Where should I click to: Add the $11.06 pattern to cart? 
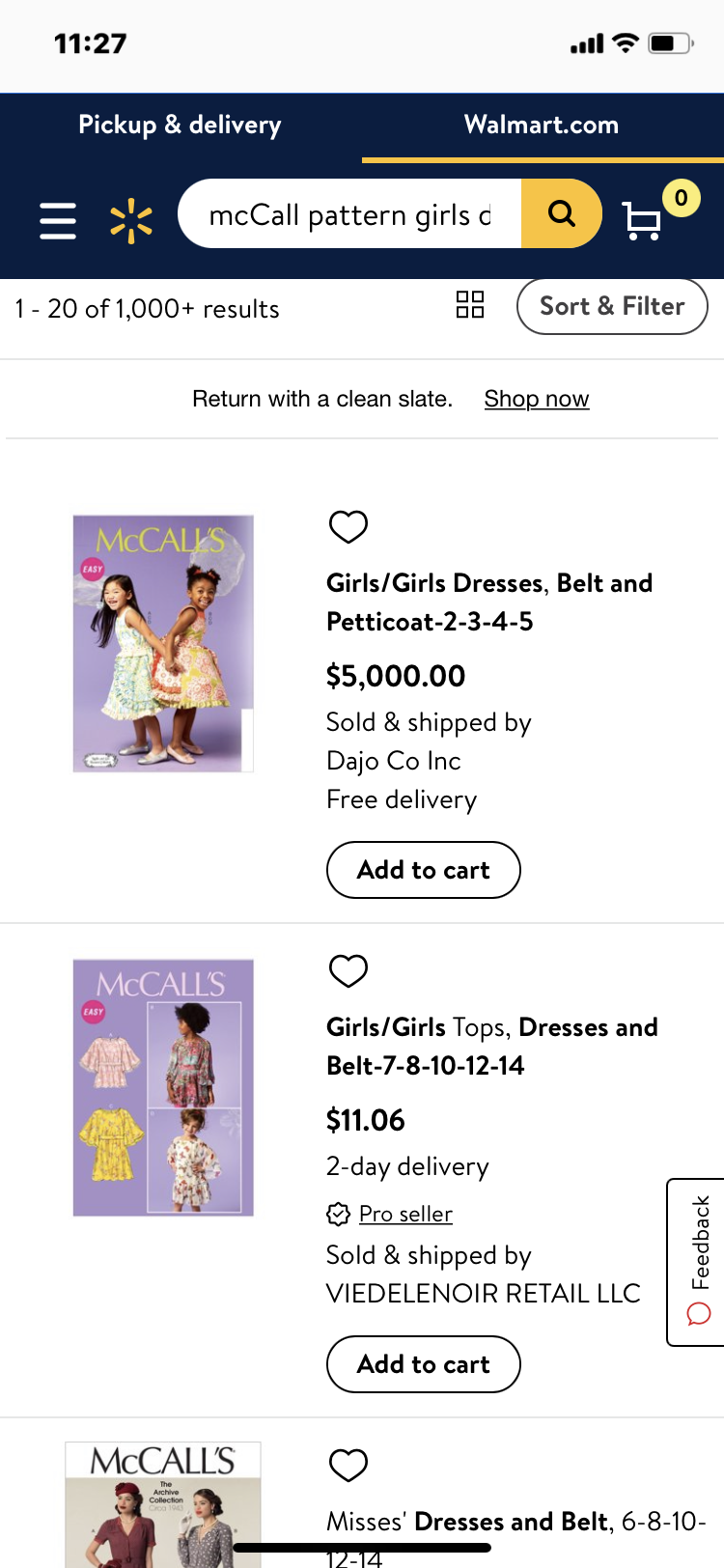[424, 1364]
